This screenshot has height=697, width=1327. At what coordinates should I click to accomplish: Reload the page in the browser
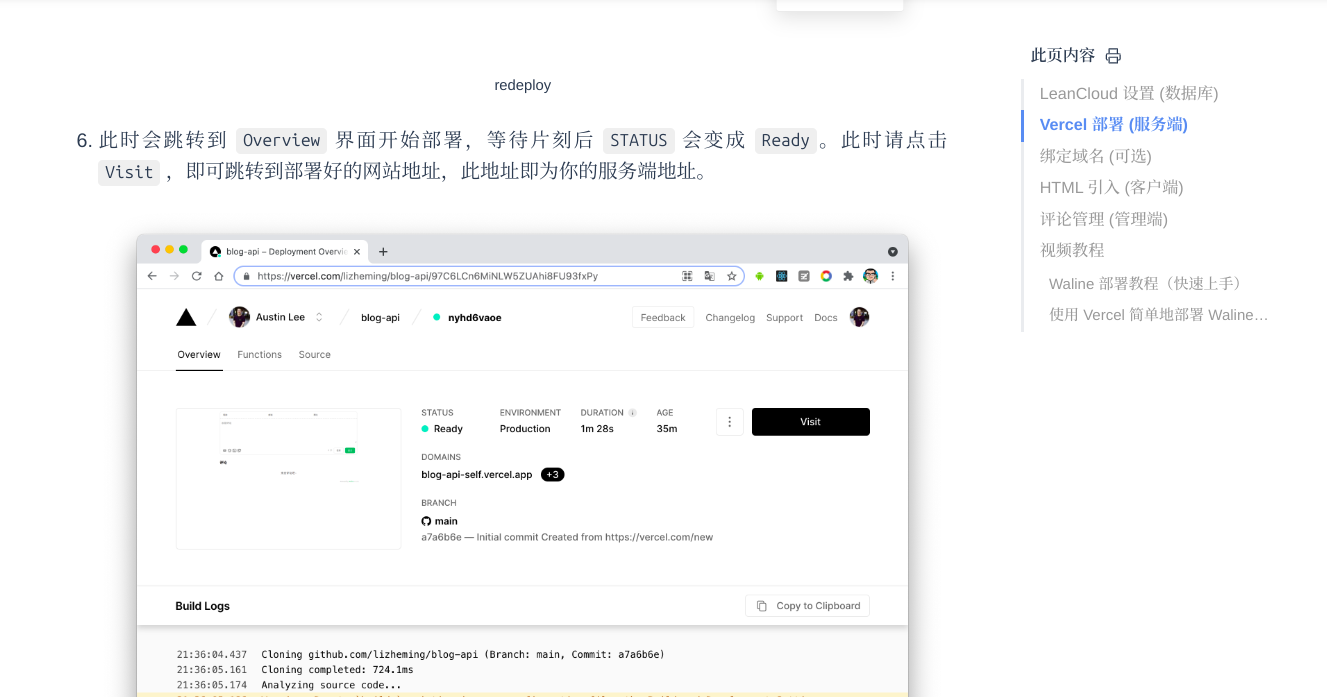click(196, 276)
